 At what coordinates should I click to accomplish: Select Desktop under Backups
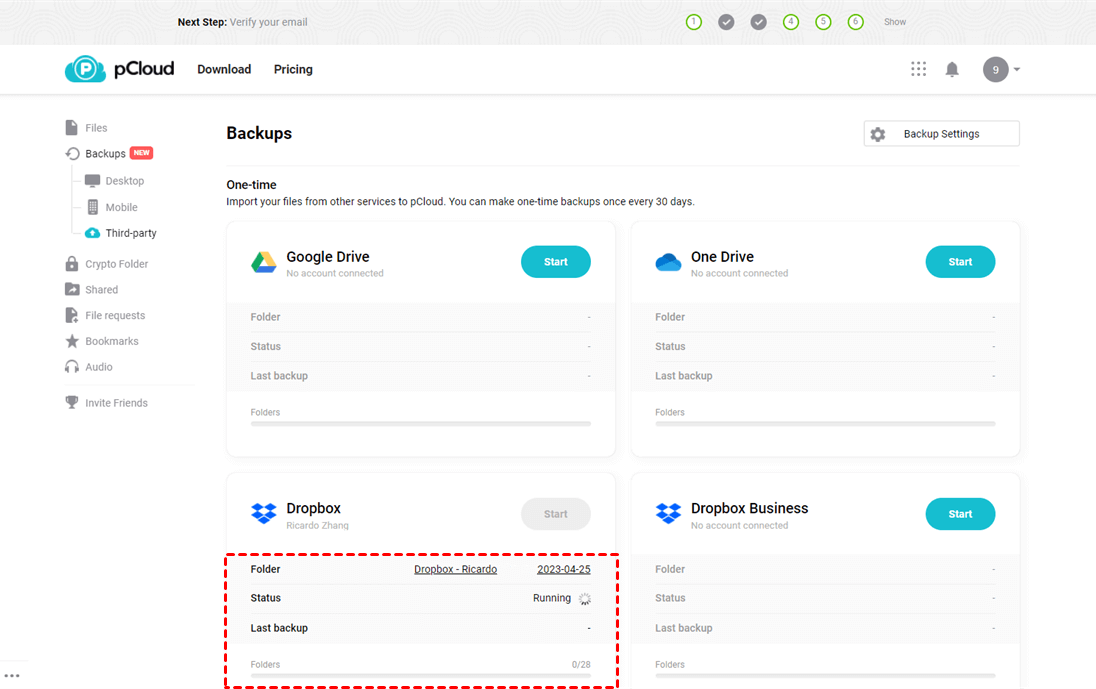pyautogui.click(x=124, y=181)
